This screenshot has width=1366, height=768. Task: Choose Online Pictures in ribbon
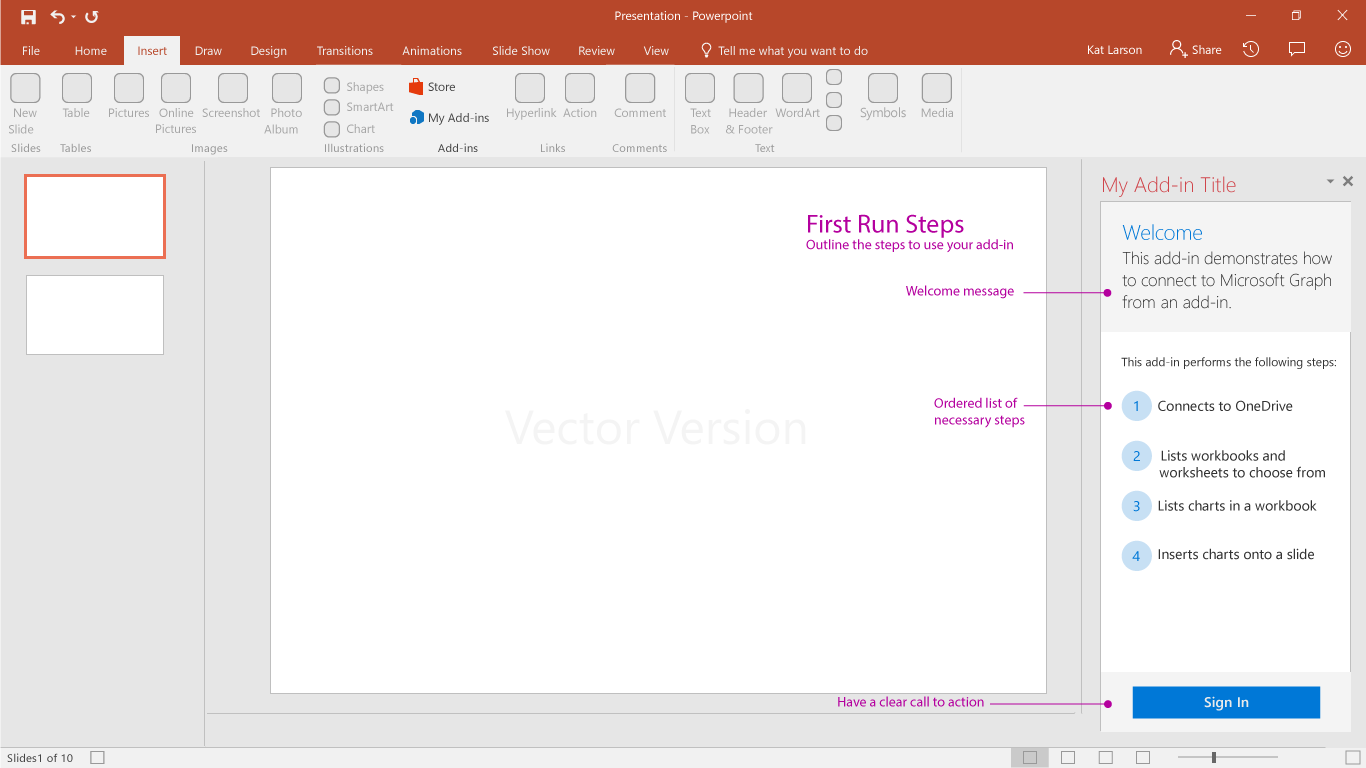176,104
